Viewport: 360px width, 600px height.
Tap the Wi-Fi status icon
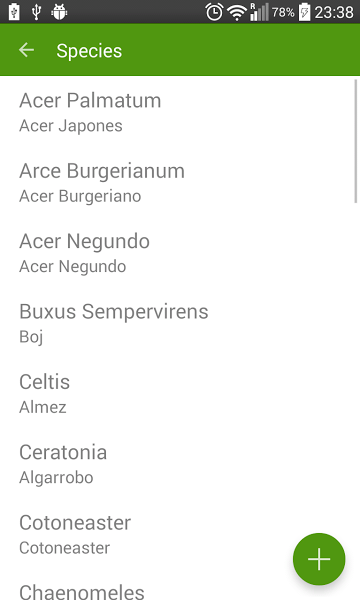[237, 13]
